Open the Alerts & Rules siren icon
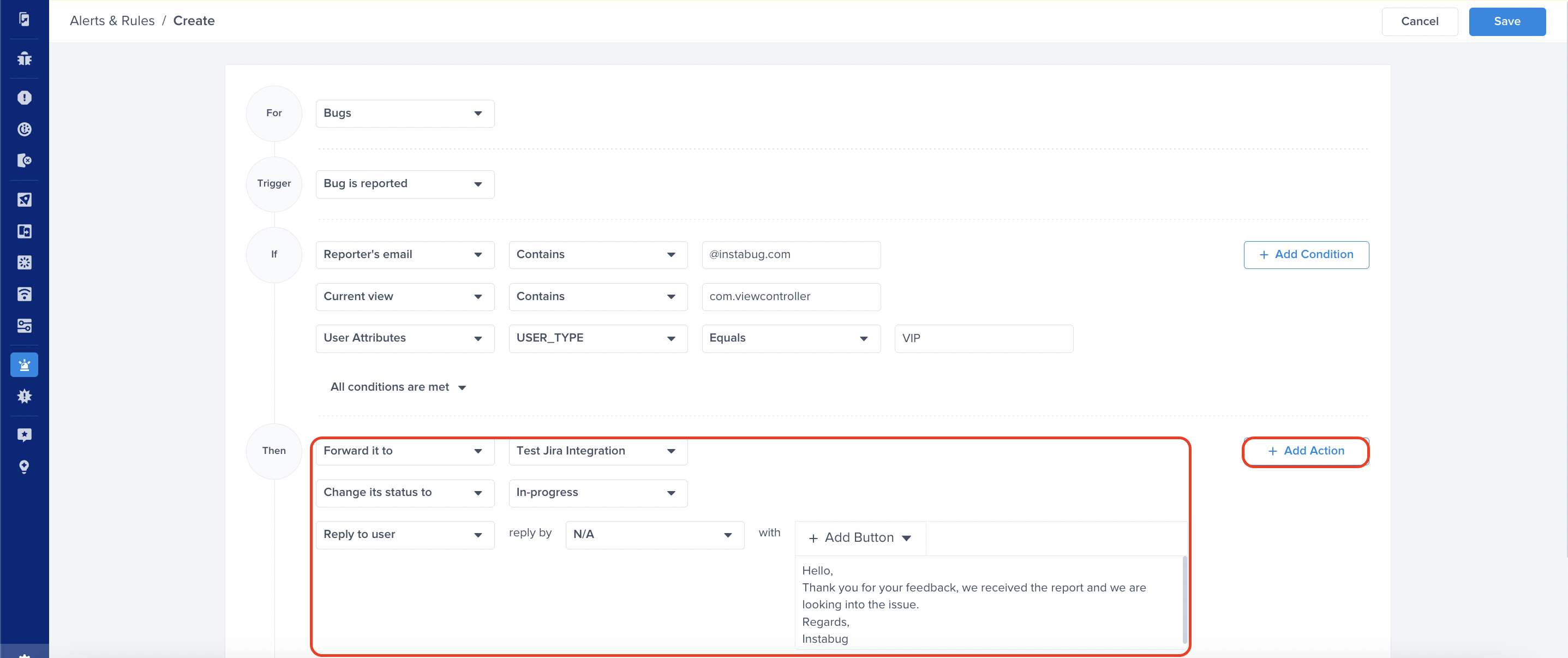 25,364
